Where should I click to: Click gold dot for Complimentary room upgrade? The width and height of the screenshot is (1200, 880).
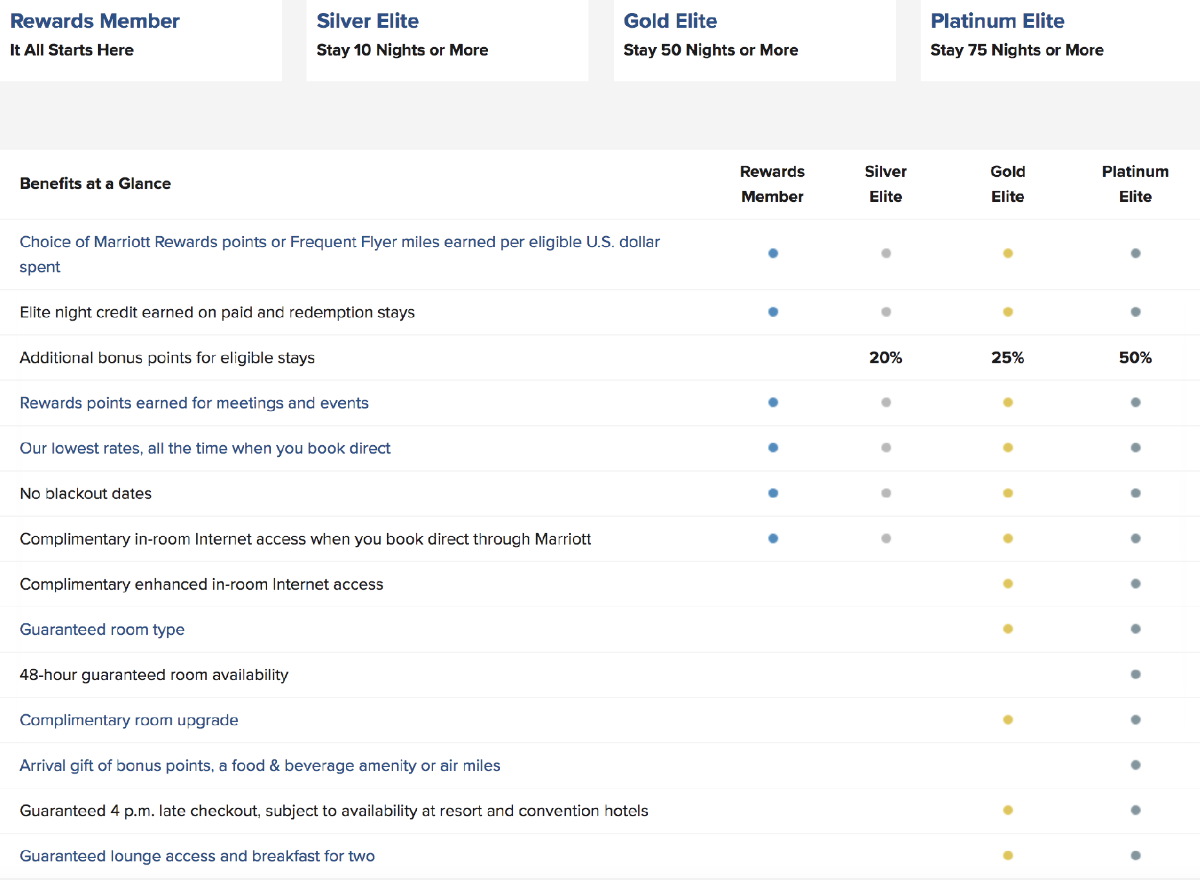[x=1008, y=720]
